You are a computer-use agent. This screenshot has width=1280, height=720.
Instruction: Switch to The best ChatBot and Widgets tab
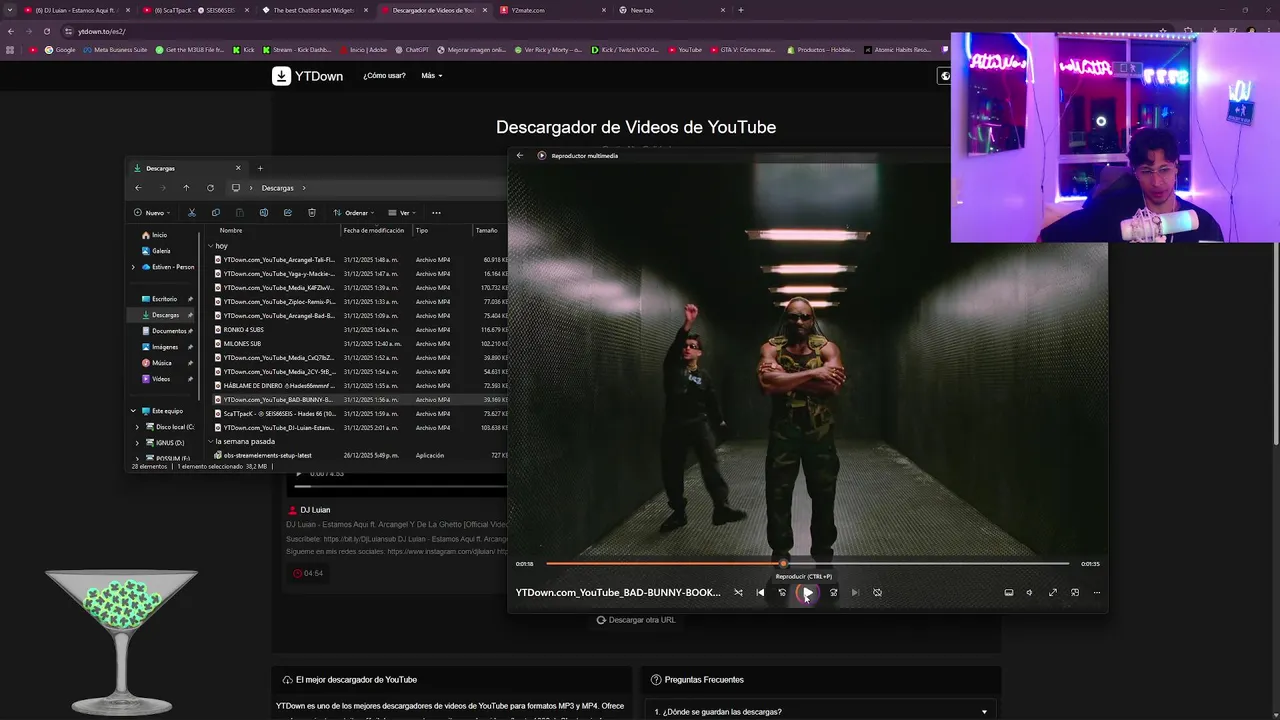[x=317, y=10]
